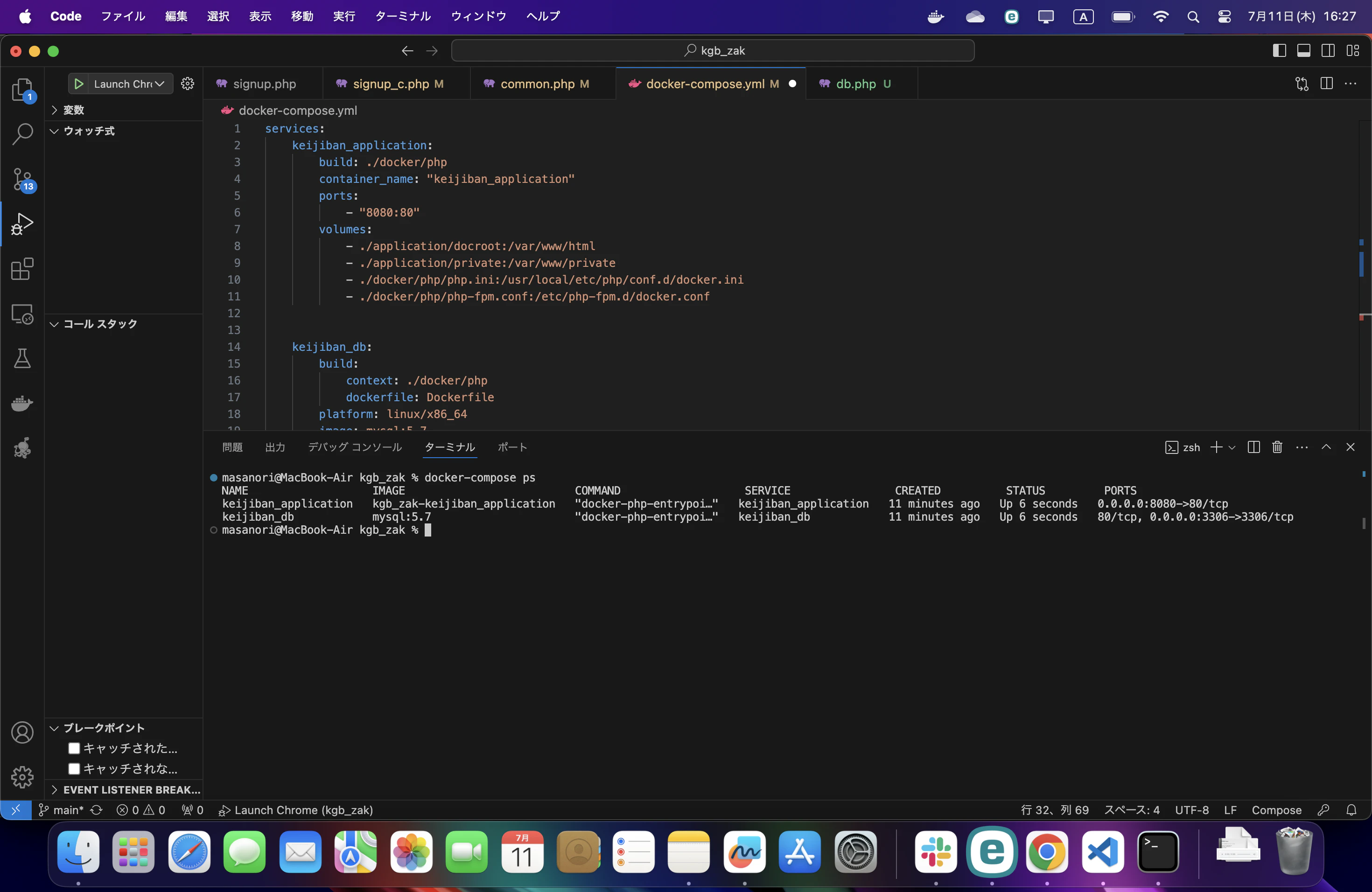Start debugging with green play button
Image resolution: width=1372 pixels, height=892 pixels.
[x=79, y=84]
